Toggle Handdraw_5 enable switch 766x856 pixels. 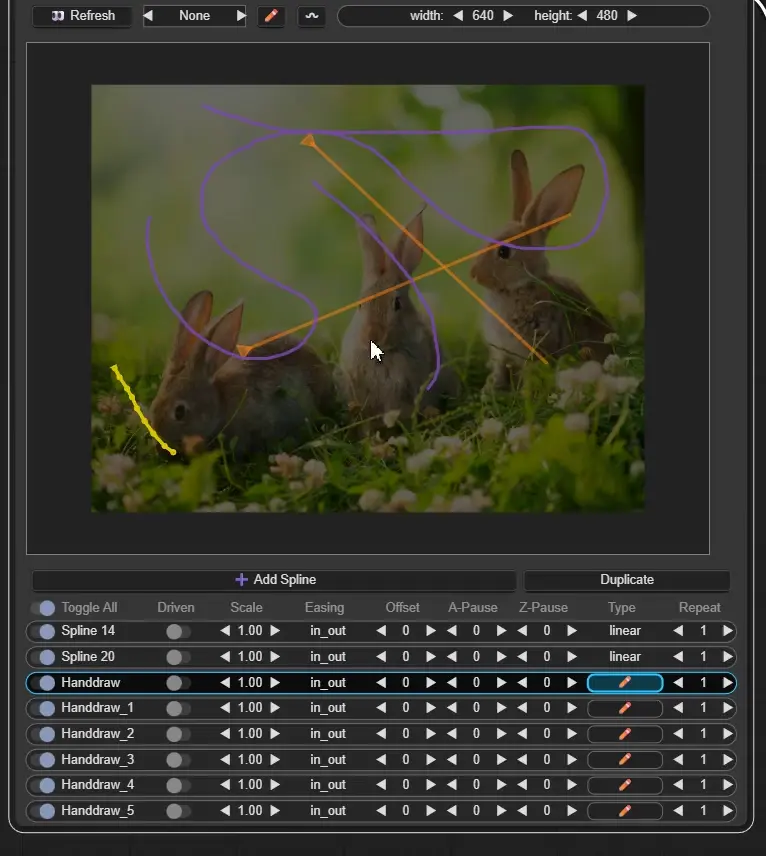click(44, 811)
